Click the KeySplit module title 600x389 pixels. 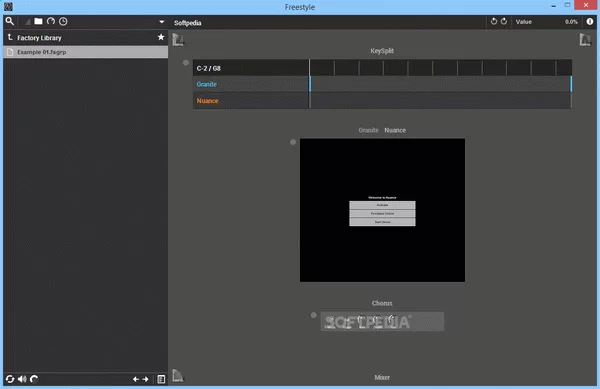(x=382, y=51)
